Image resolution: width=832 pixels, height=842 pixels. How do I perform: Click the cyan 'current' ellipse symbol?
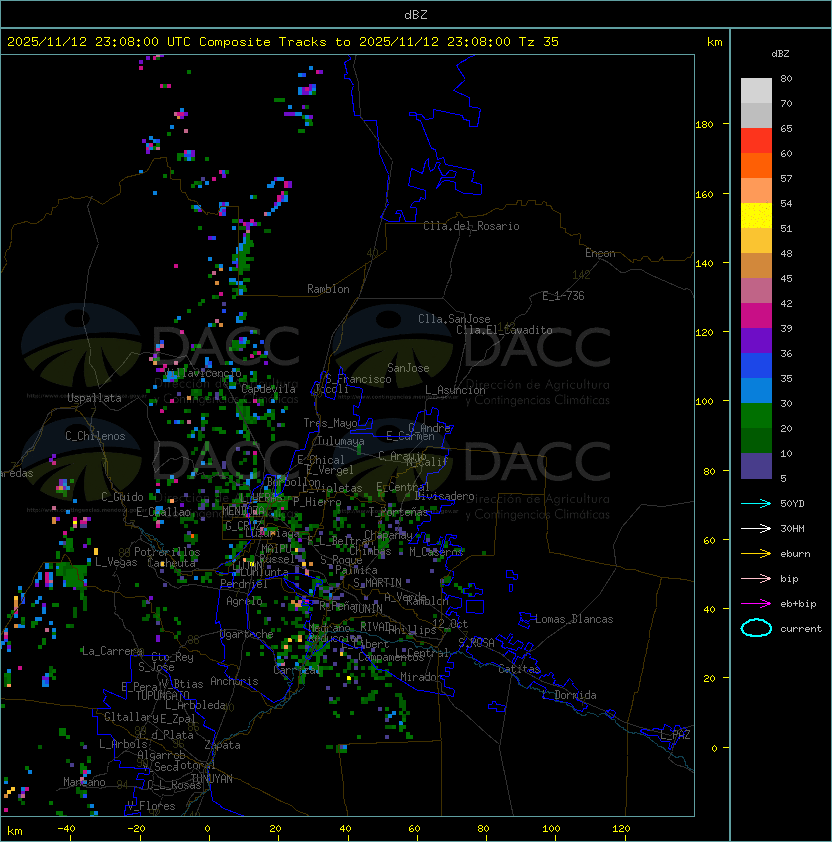[756, 628]
